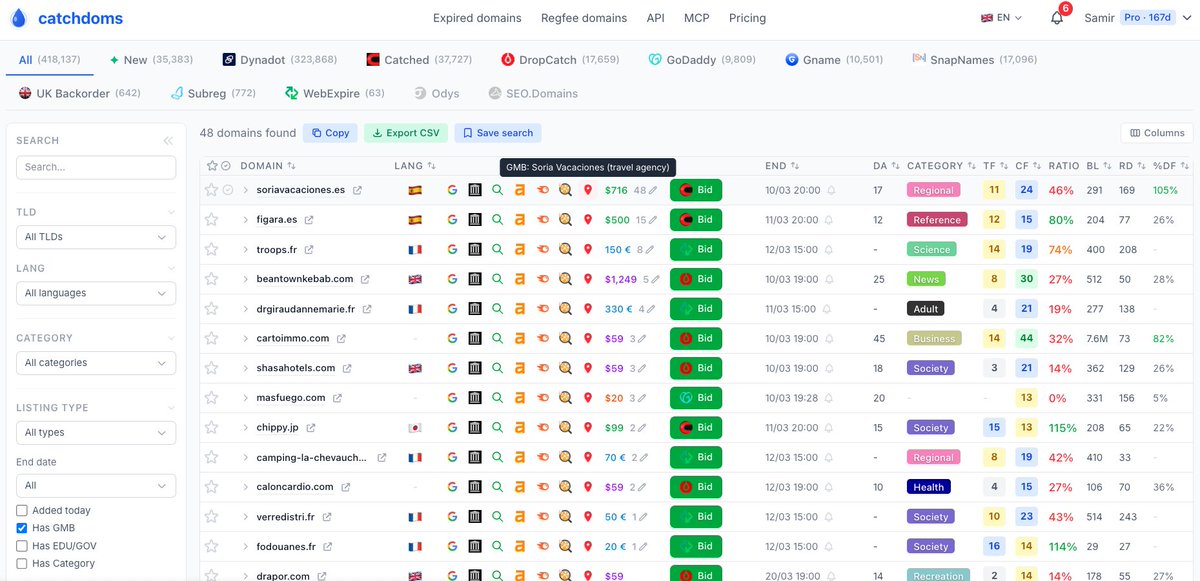Uncheck Has GMB filter

22,528
